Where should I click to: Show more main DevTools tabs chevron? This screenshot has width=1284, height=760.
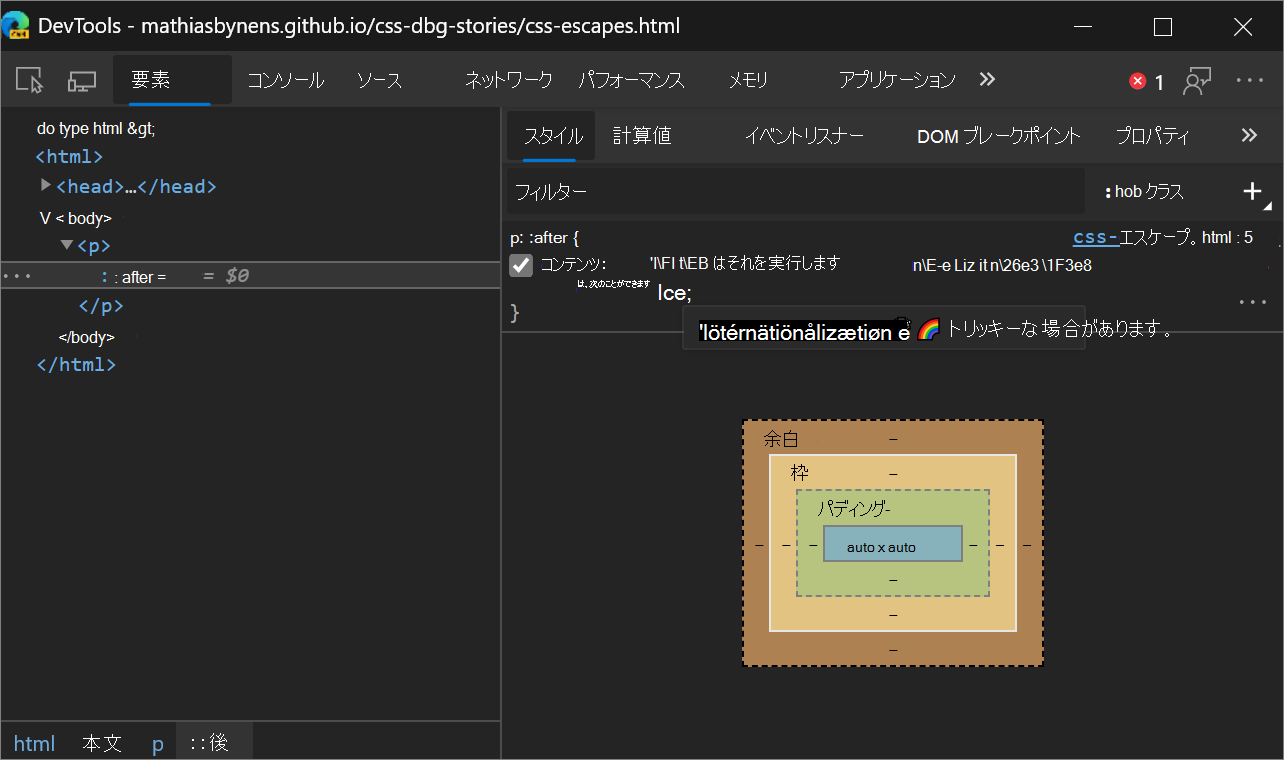point(987,80)
